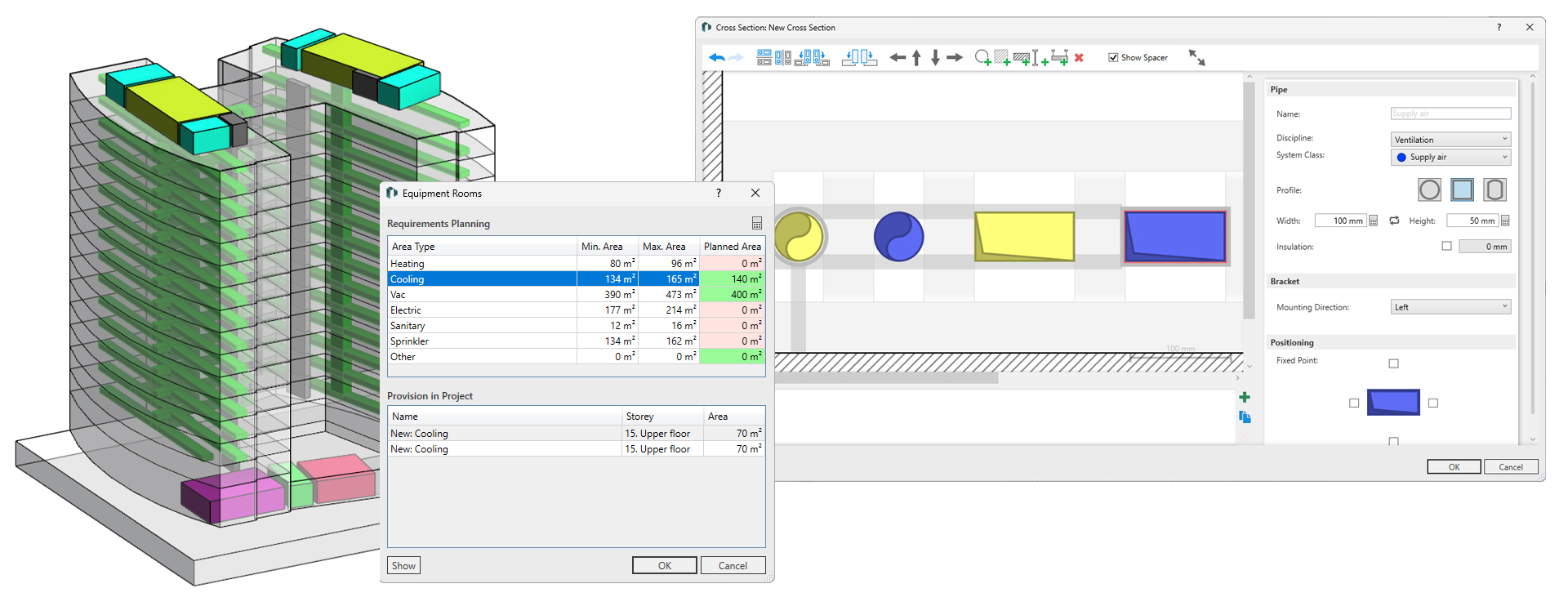
Task: Click the expand view diagonal arrows icon
Action: point(1196,58)
